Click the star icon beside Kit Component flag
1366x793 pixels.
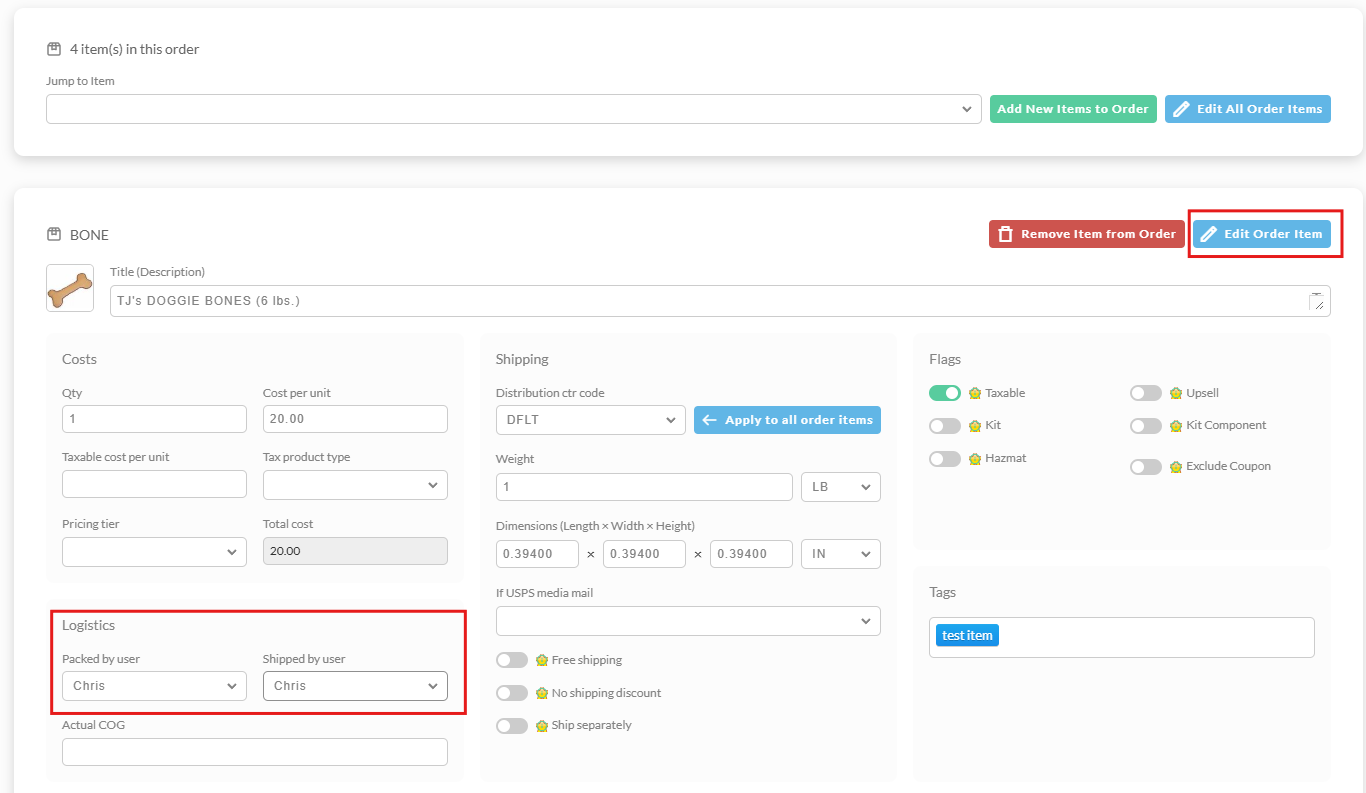click(1176, 426)
